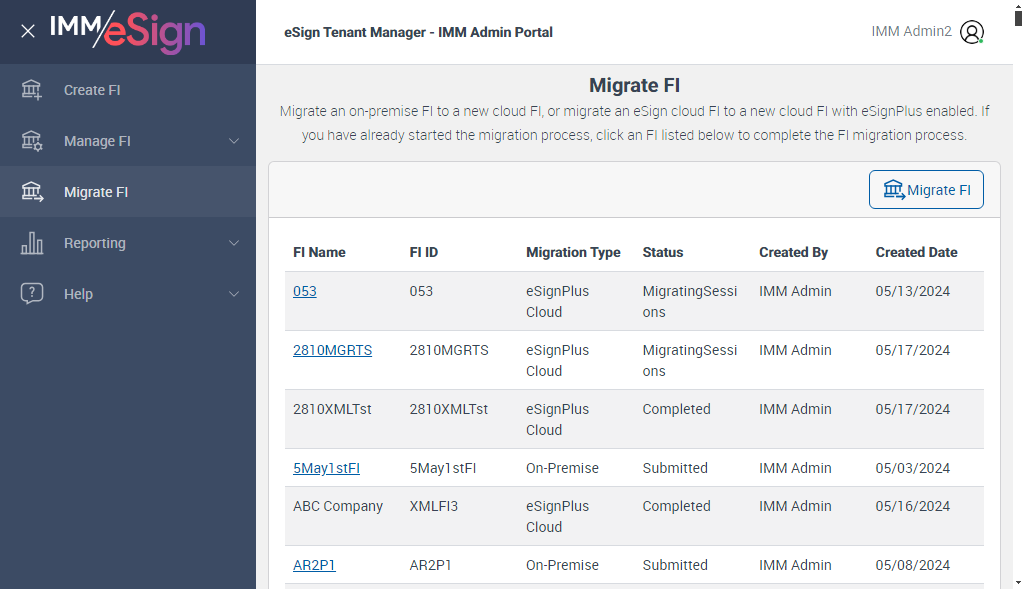Viewport: 1024px width, 589px height.
Task: Click the Manage FI gear-bank icon
Action: point(31,140)
